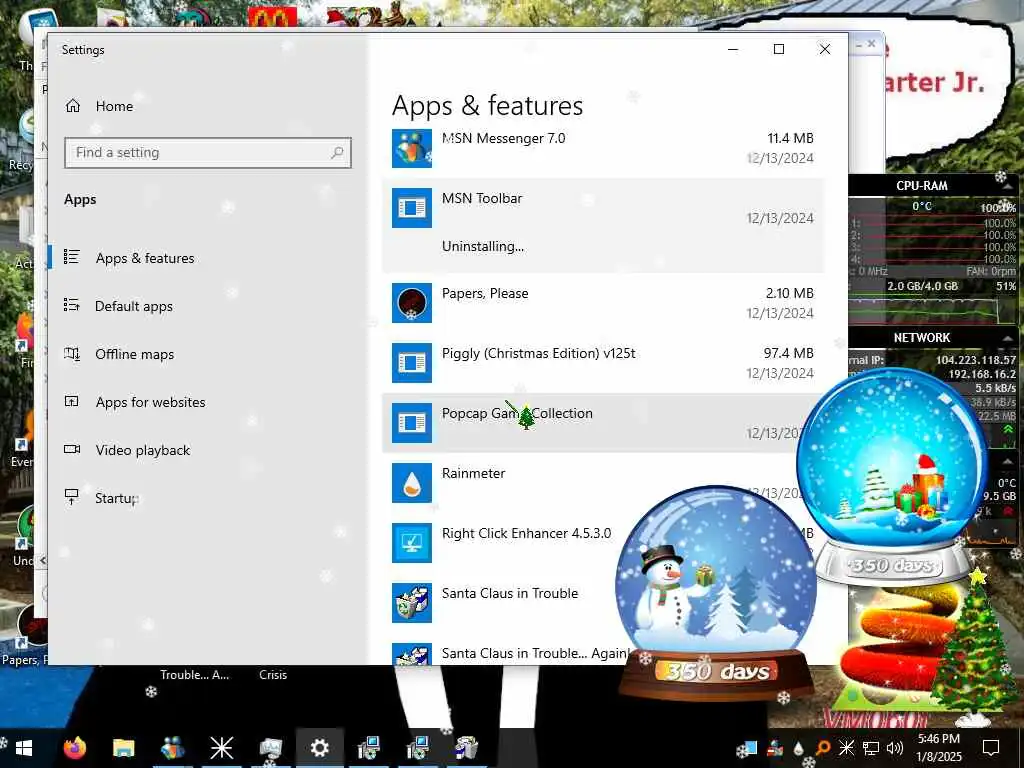Click the asterisk icon in system tray
Image resolution: width=1024 pixels, height=768 pixels.
point(846,748)
